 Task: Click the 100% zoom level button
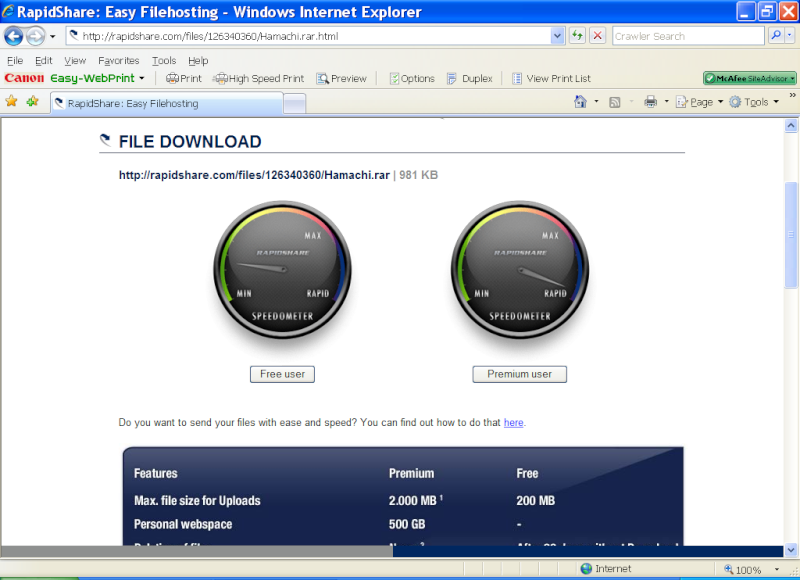[742, 569]
